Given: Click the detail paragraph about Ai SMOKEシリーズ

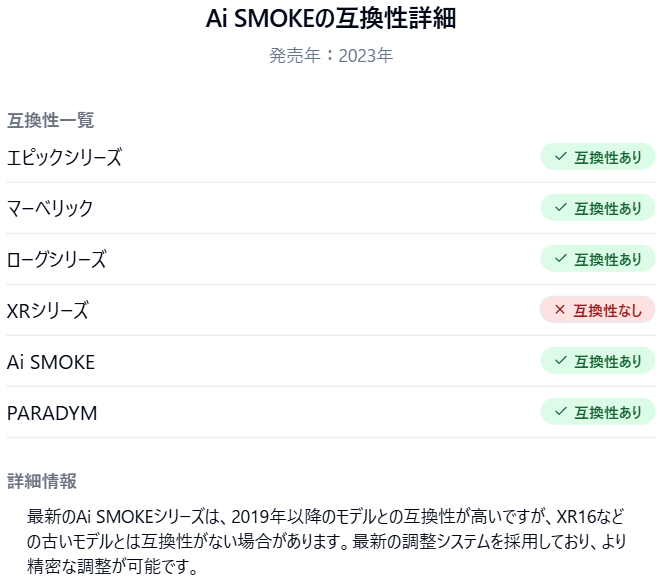Looking at the screenshot, I should click(326, 542).
